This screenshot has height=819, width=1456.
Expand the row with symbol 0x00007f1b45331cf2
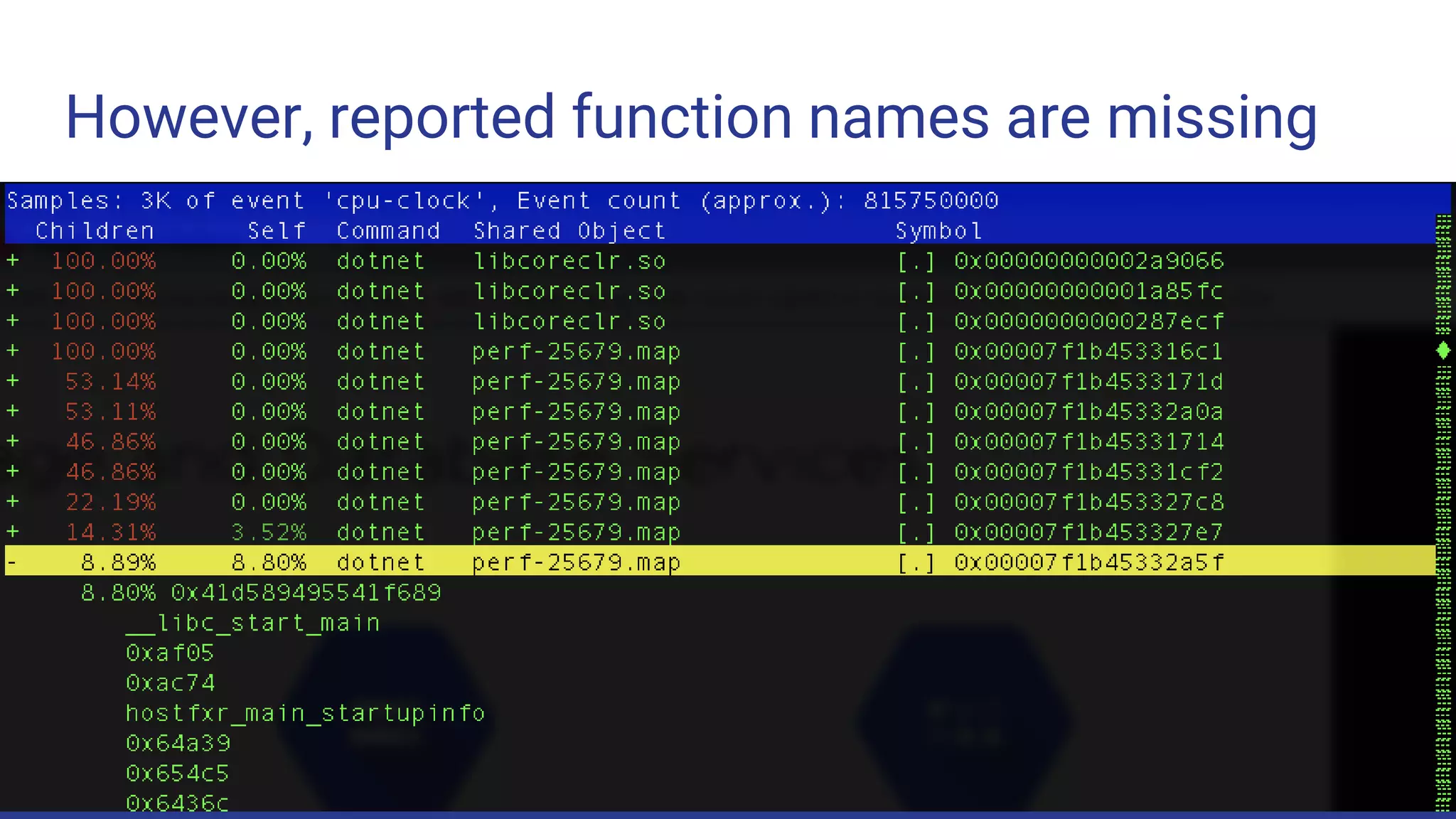[13, 471]
